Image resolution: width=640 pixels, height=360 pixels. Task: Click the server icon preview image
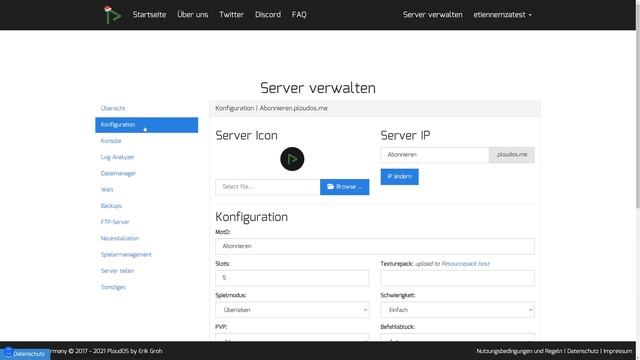[x=292, y=159]
